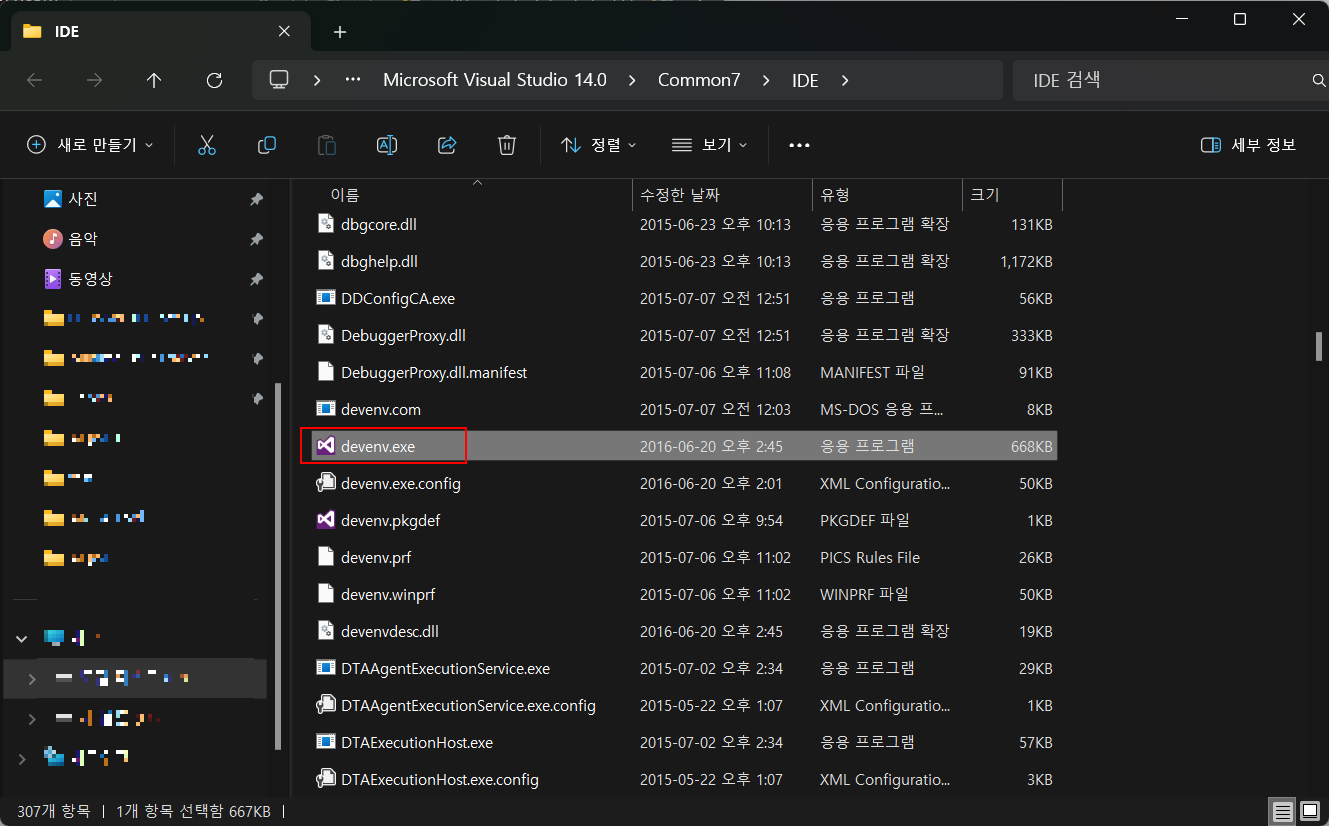This screenshot has width=1329, height=826.
Task: Collapse the This PC tree node
Action: tap(22, 637)
